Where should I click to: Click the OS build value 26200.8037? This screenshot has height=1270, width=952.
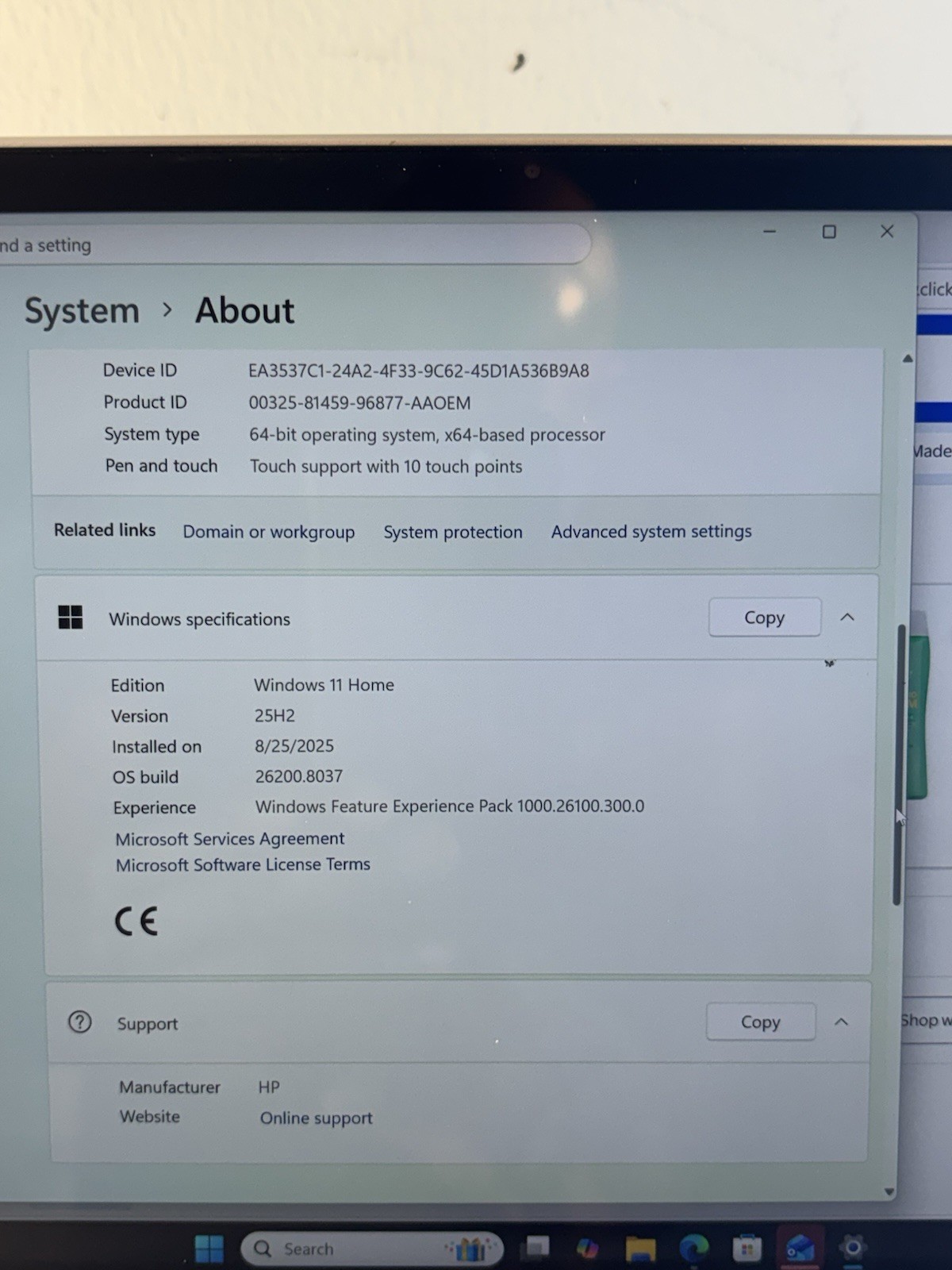point(298,776)
